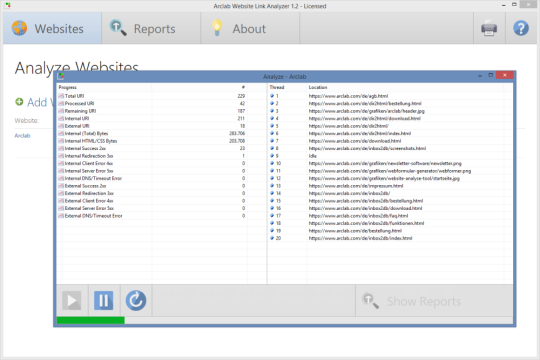Select the External Server Error 5xx row

pos(152,208)
